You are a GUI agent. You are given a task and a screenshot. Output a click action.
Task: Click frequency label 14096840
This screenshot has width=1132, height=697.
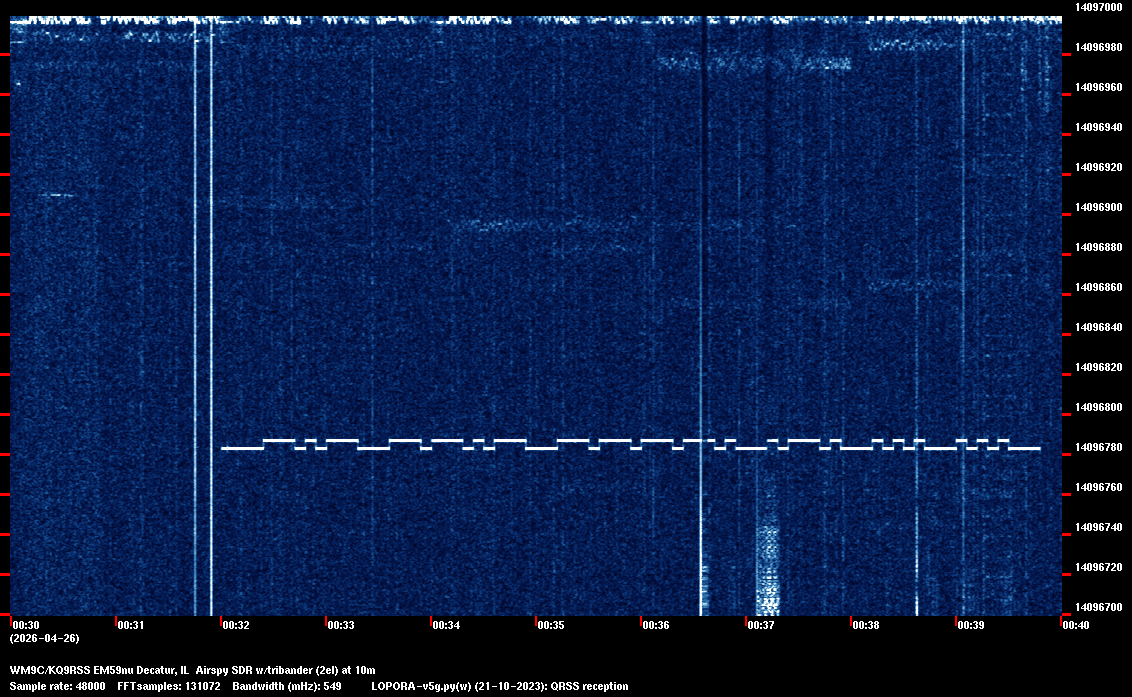pos(1099,327)
